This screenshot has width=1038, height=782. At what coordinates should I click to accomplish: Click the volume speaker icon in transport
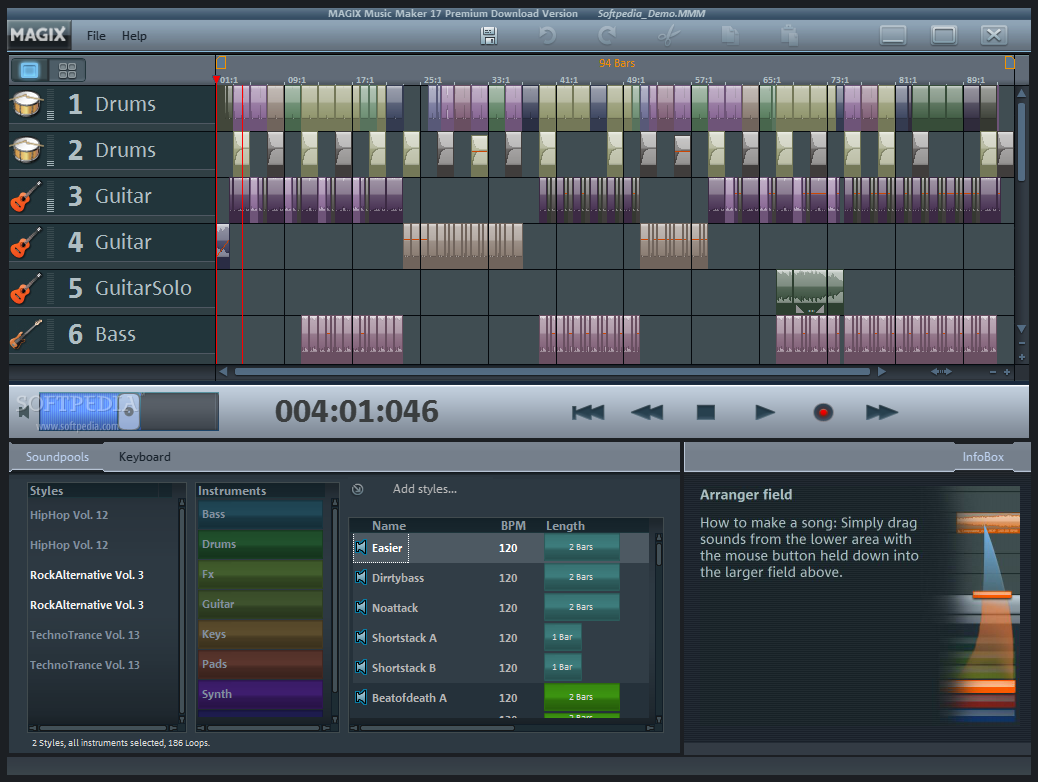(24, 412)
